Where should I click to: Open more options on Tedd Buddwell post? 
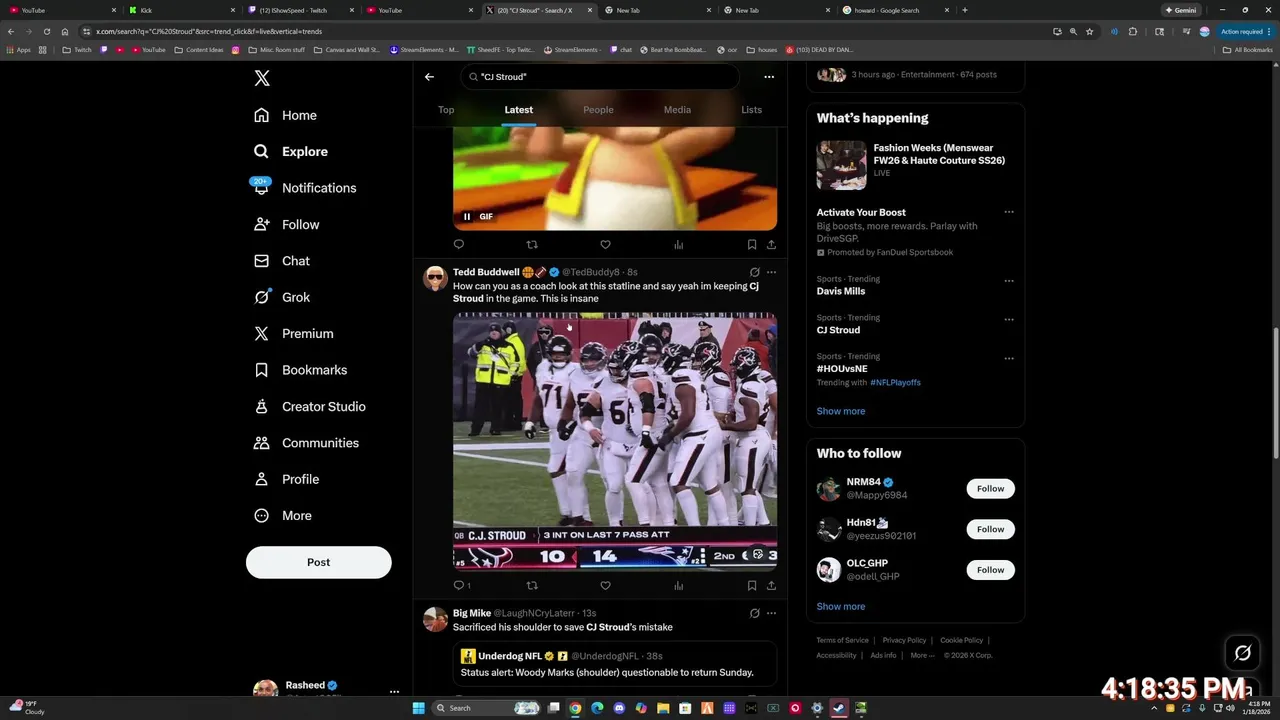click(x=771, y=272)
